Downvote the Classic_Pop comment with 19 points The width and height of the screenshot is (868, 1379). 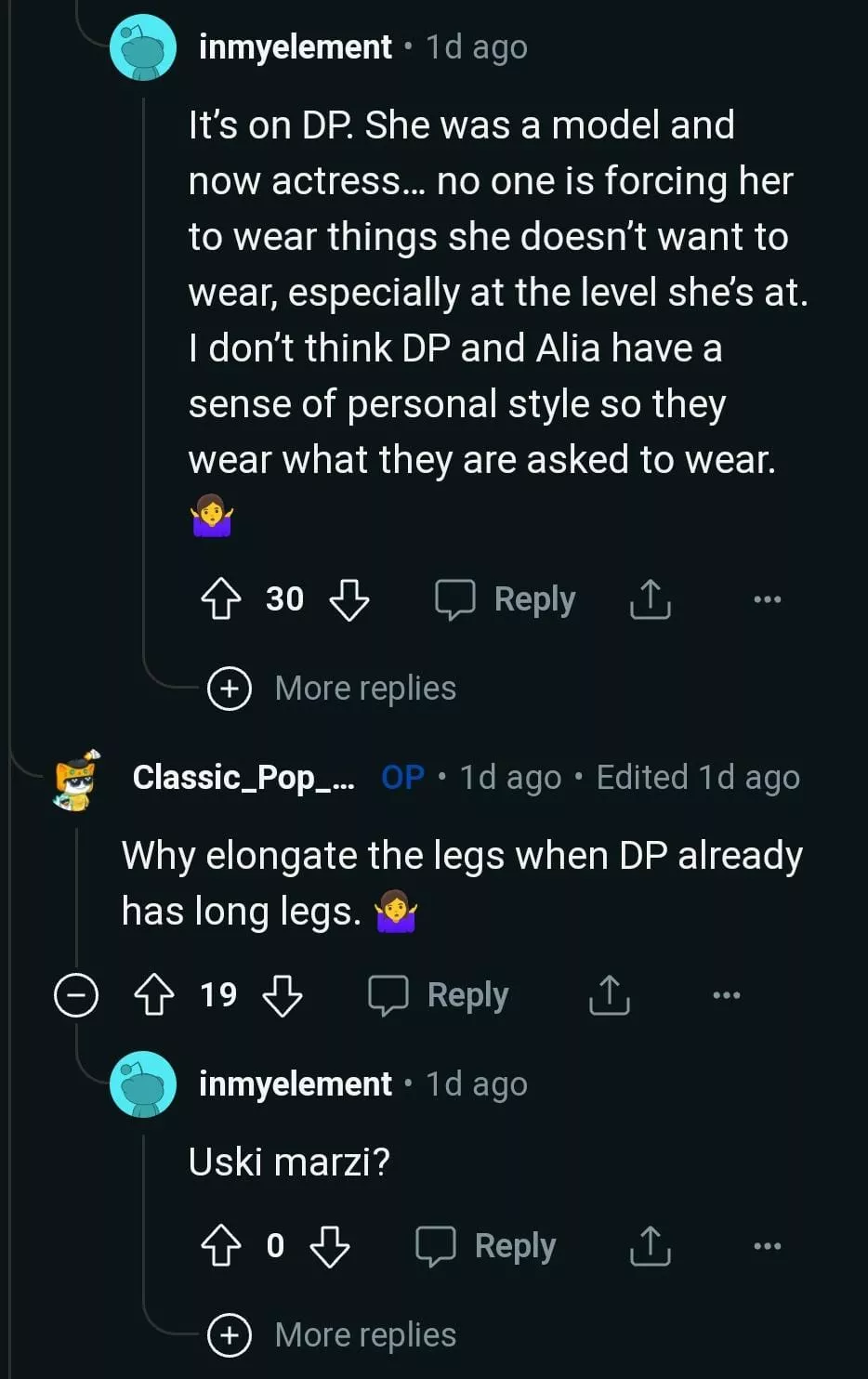click(x=283, y=995)
